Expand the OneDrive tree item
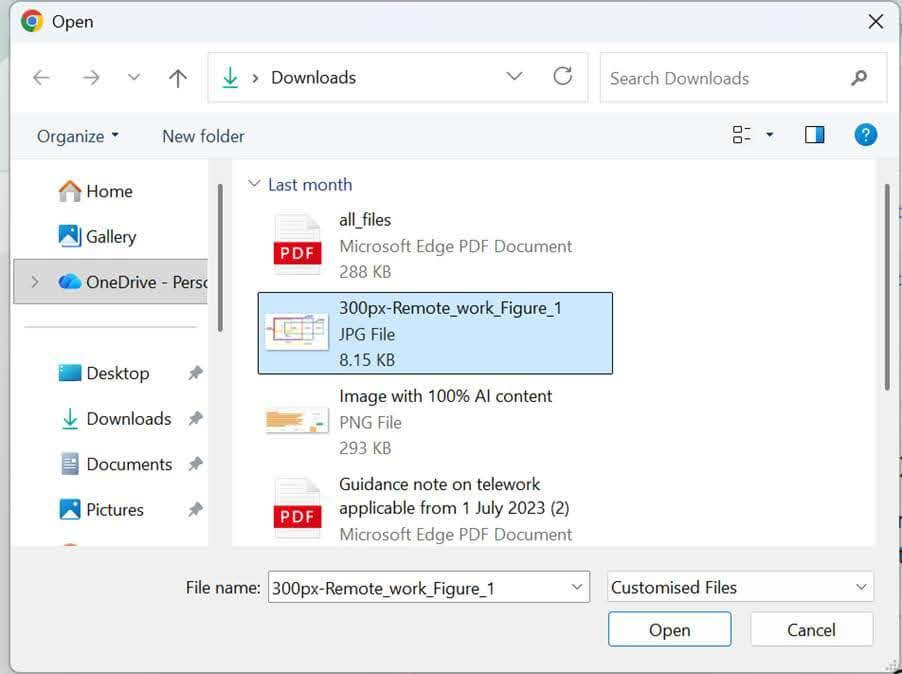The height and width of the screenshot is (674, 902). pyautogui.click(x=35, y=282)
